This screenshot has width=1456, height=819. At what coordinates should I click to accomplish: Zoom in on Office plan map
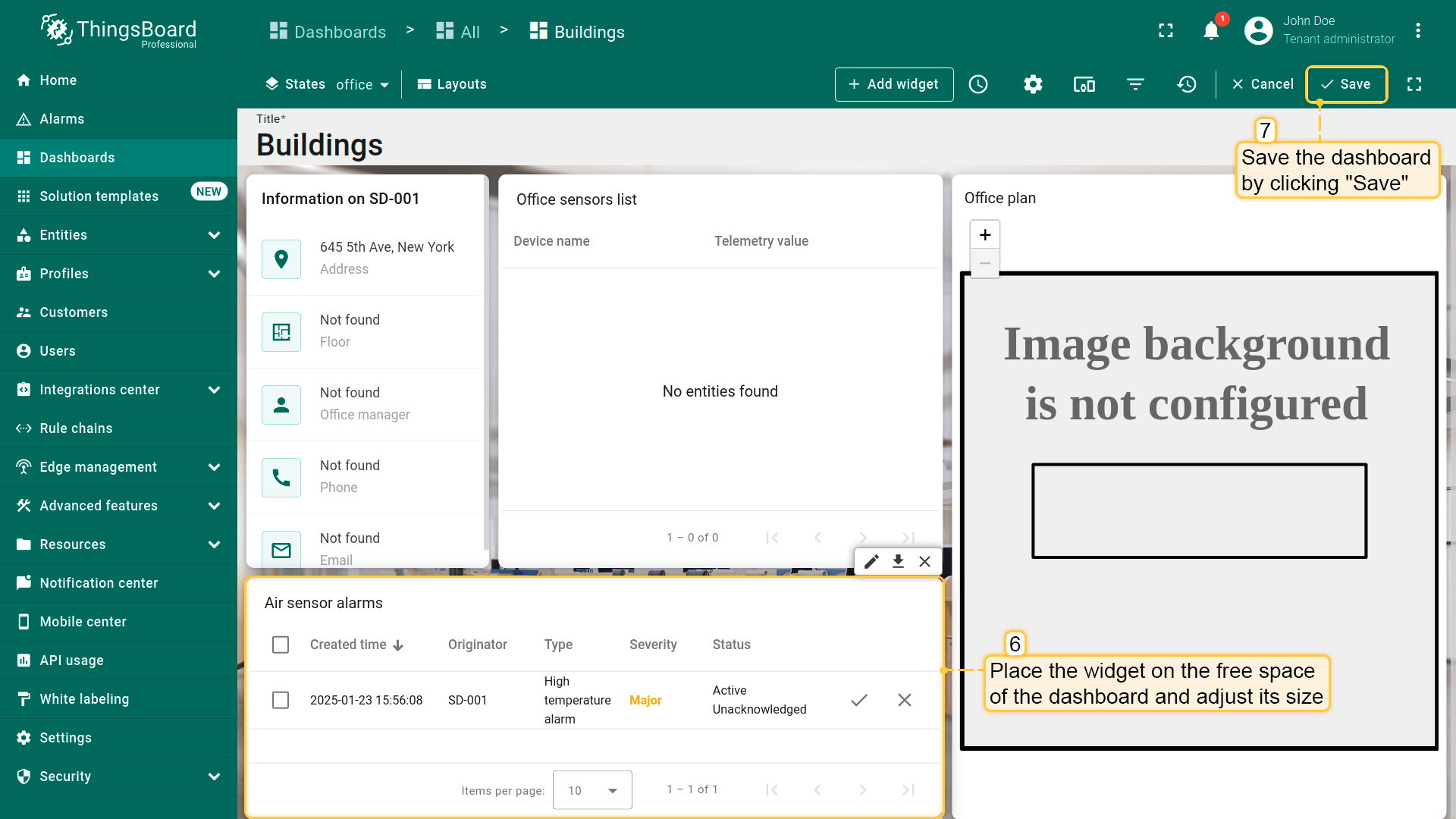coord(985,235)
